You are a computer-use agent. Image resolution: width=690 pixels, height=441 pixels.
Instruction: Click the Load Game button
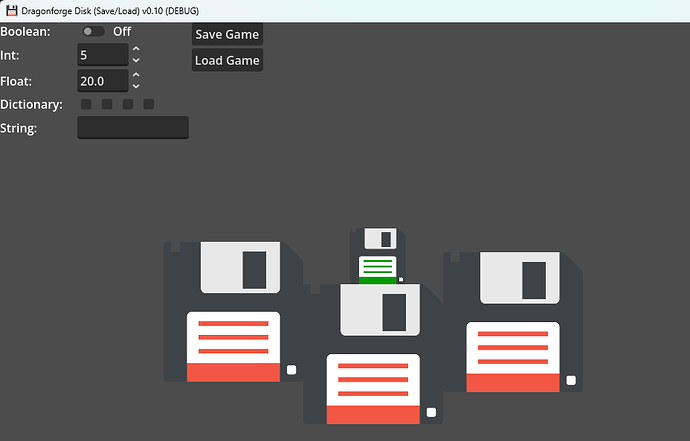227,60
